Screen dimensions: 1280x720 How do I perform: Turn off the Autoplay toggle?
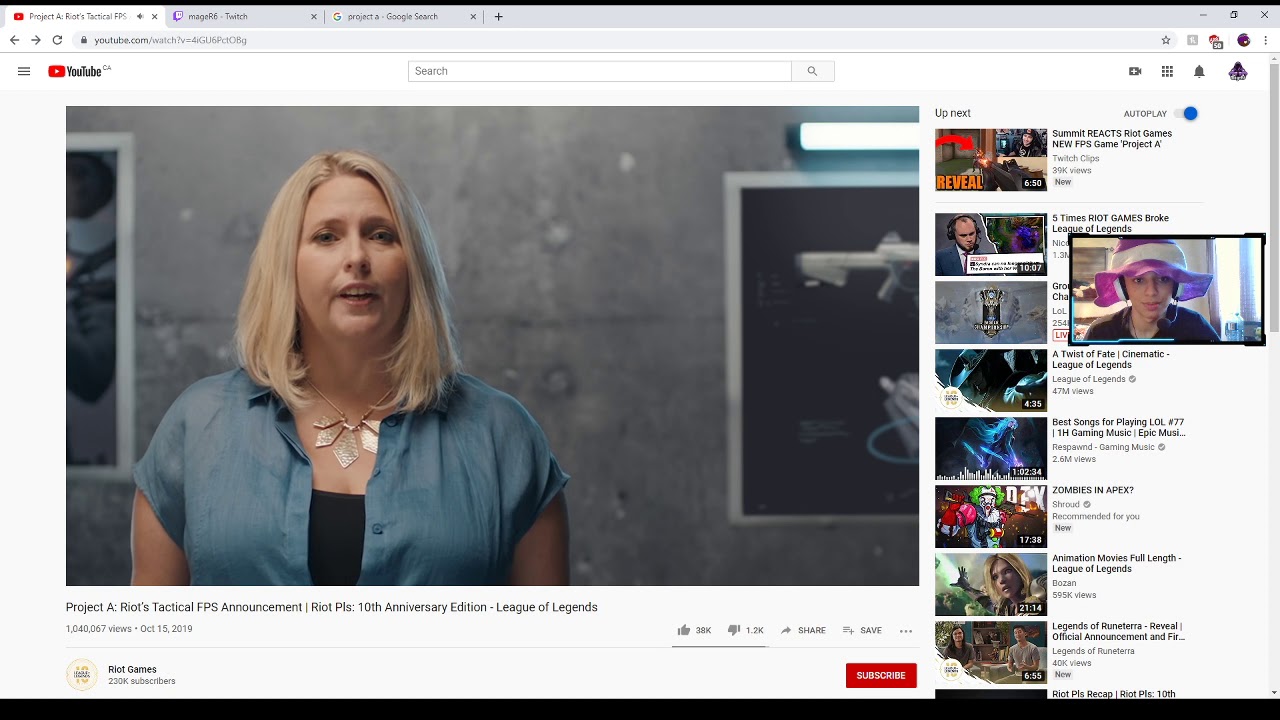coord(1186,114)
